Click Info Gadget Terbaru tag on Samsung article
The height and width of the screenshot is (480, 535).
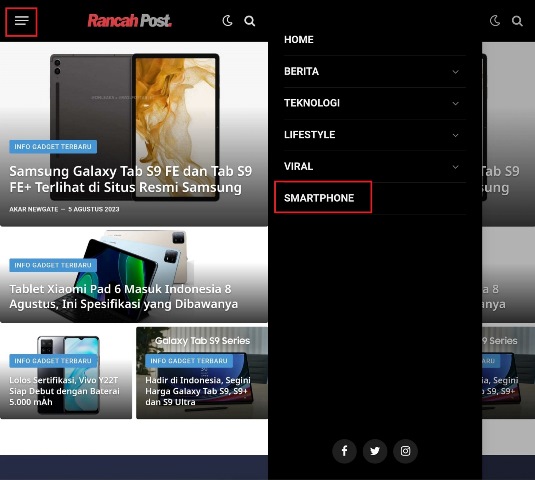53,147
